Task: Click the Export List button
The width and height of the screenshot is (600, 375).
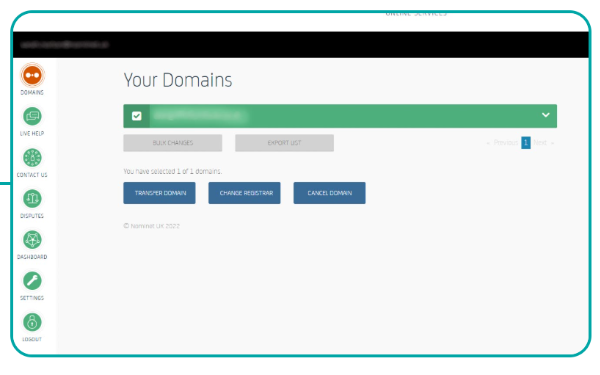Action: [284, 143]
